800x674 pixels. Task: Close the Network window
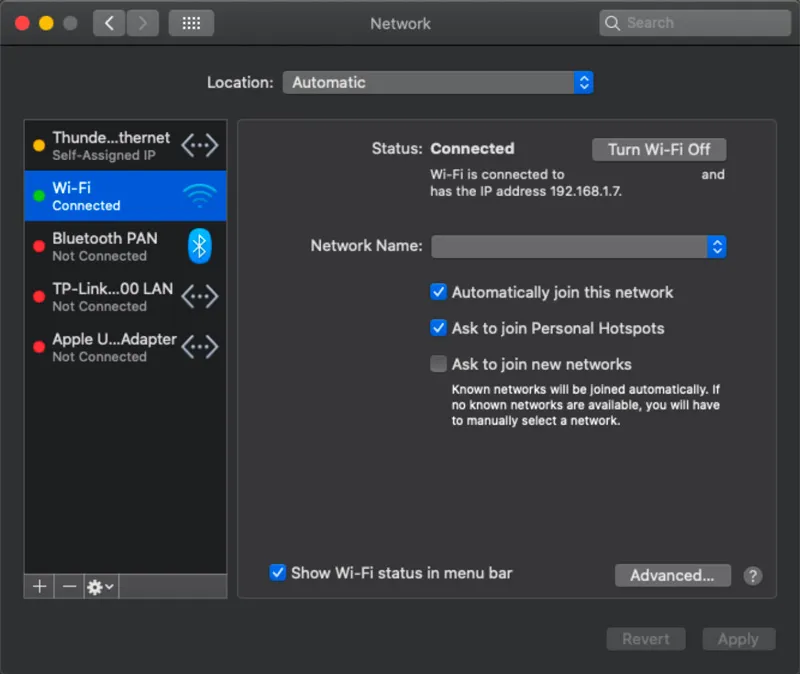tap(22, 23)
